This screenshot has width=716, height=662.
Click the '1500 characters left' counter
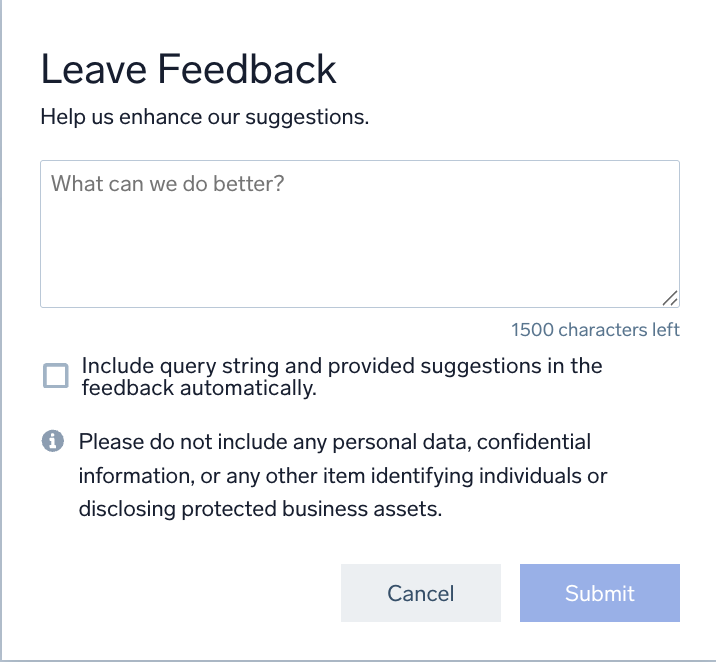(x=595, y=330)
